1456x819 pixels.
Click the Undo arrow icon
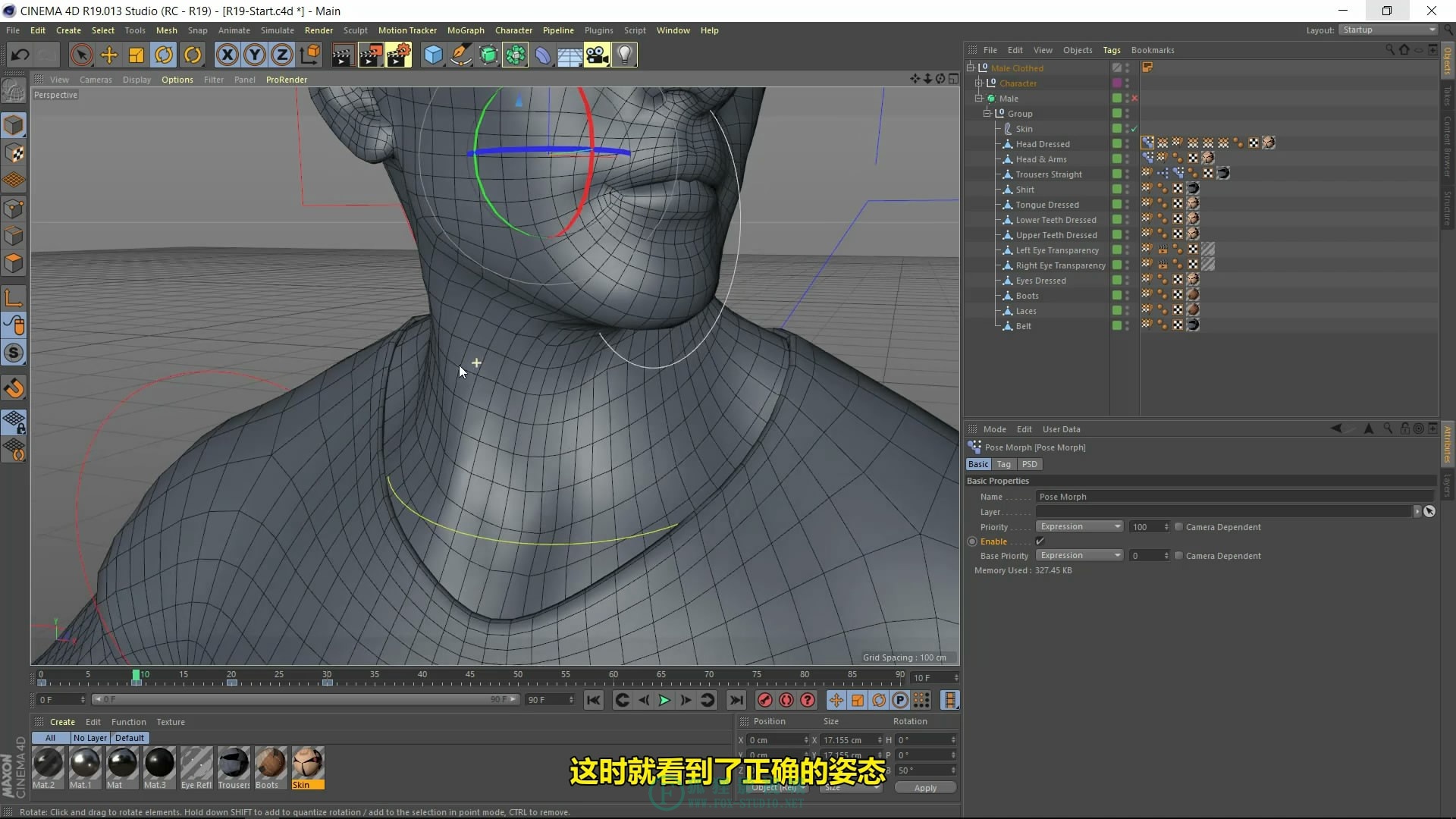click(x=20, y=55)
